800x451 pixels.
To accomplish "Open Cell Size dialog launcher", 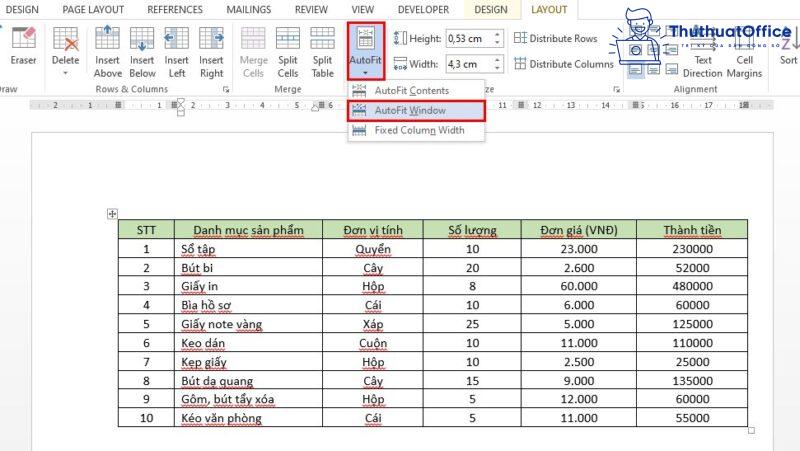I will pos(617,90).
